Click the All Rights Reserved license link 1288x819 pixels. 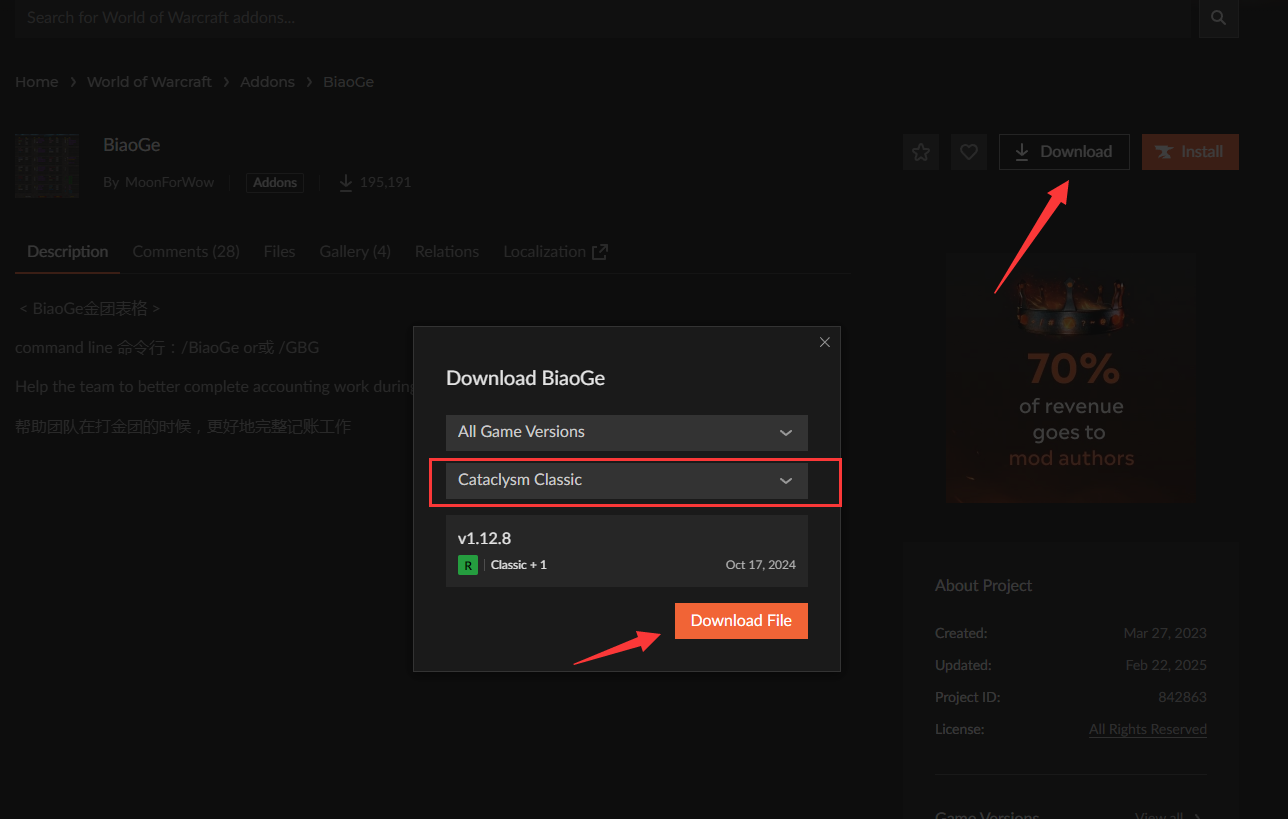[1148, 730]
